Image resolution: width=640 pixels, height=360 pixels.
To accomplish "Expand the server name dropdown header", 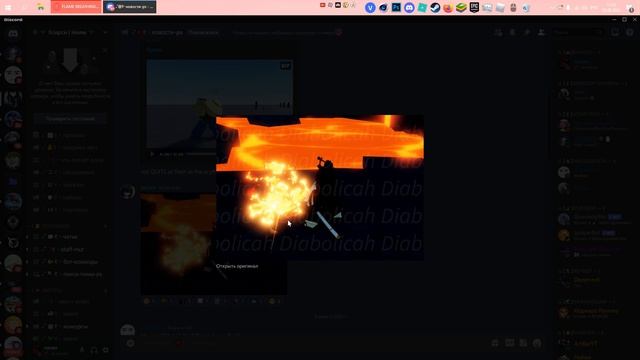I will click(x=70, y=32).
